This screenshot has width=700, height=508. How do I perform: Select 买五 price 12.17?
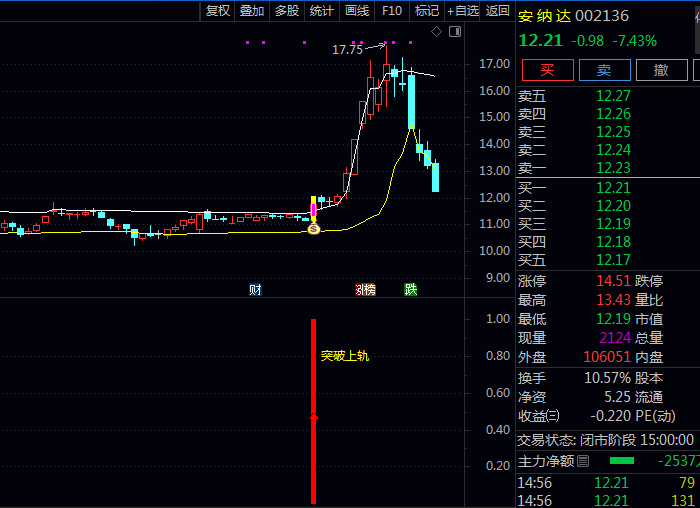pyautogui.click(x=613, y=260)
